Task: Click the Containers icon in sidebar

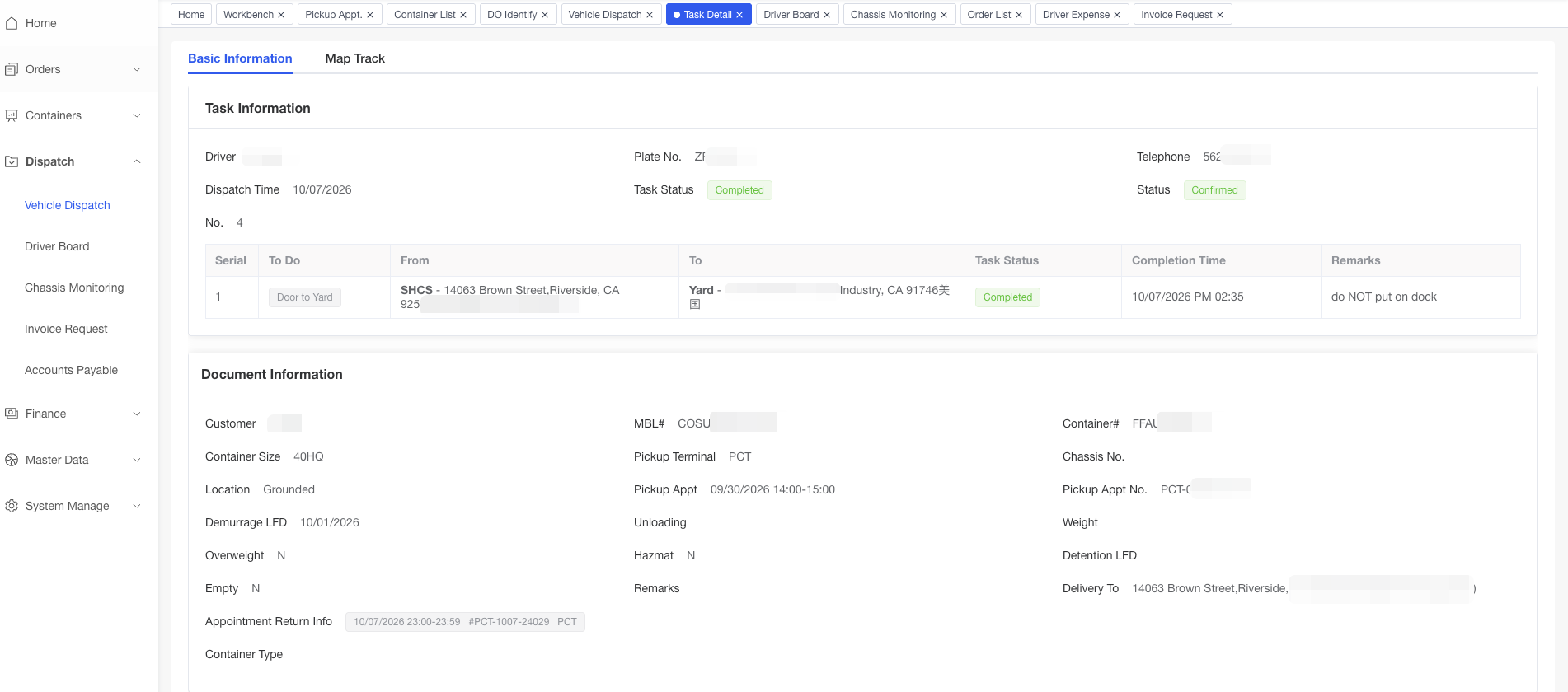Action: tap(12, 115)
